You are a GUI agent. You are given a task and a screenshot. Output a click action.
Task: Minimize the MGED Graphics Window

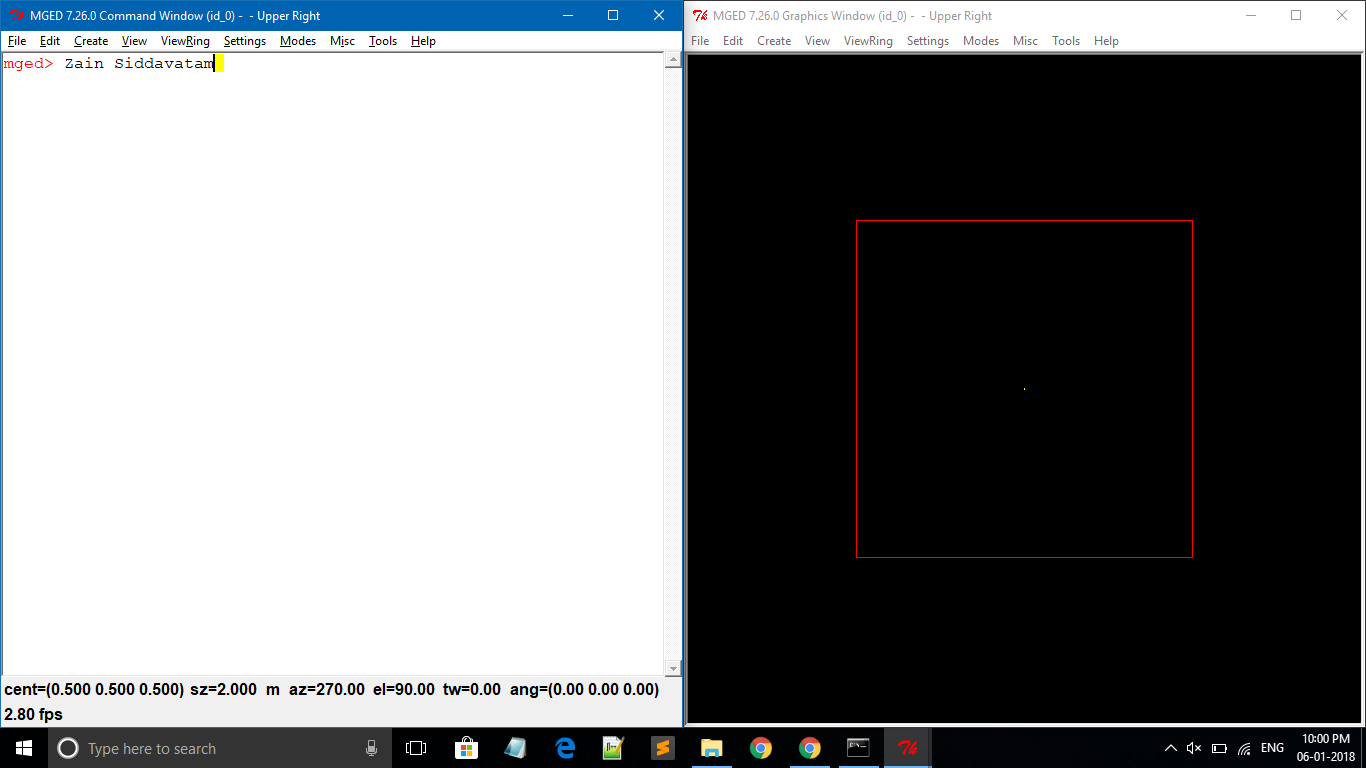(x=1250, y=16)
